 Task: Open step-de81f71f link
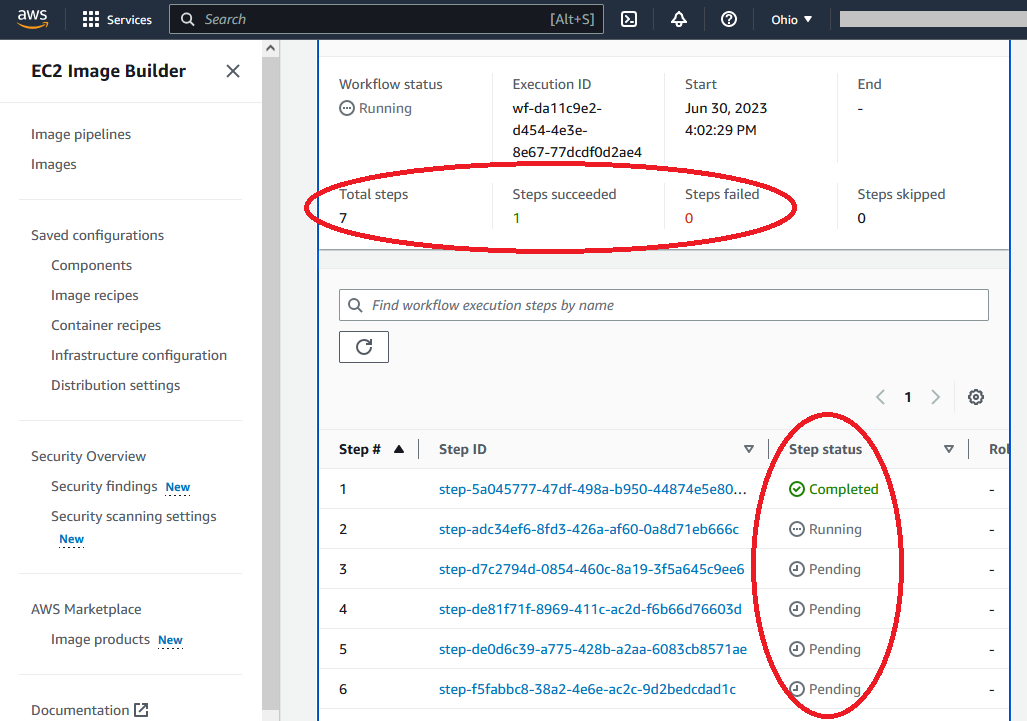pos(590,609)
